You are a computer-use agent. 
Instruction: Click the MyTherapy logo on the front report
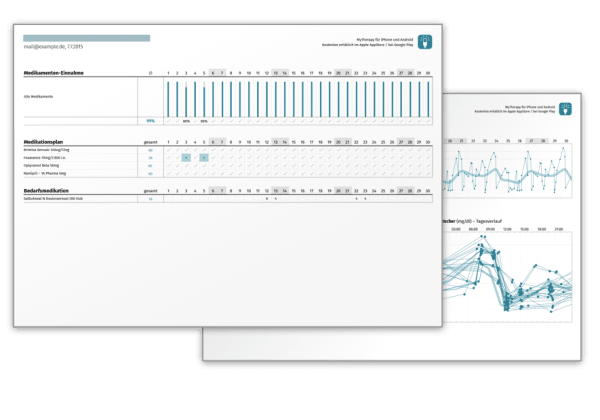point(424,41)
